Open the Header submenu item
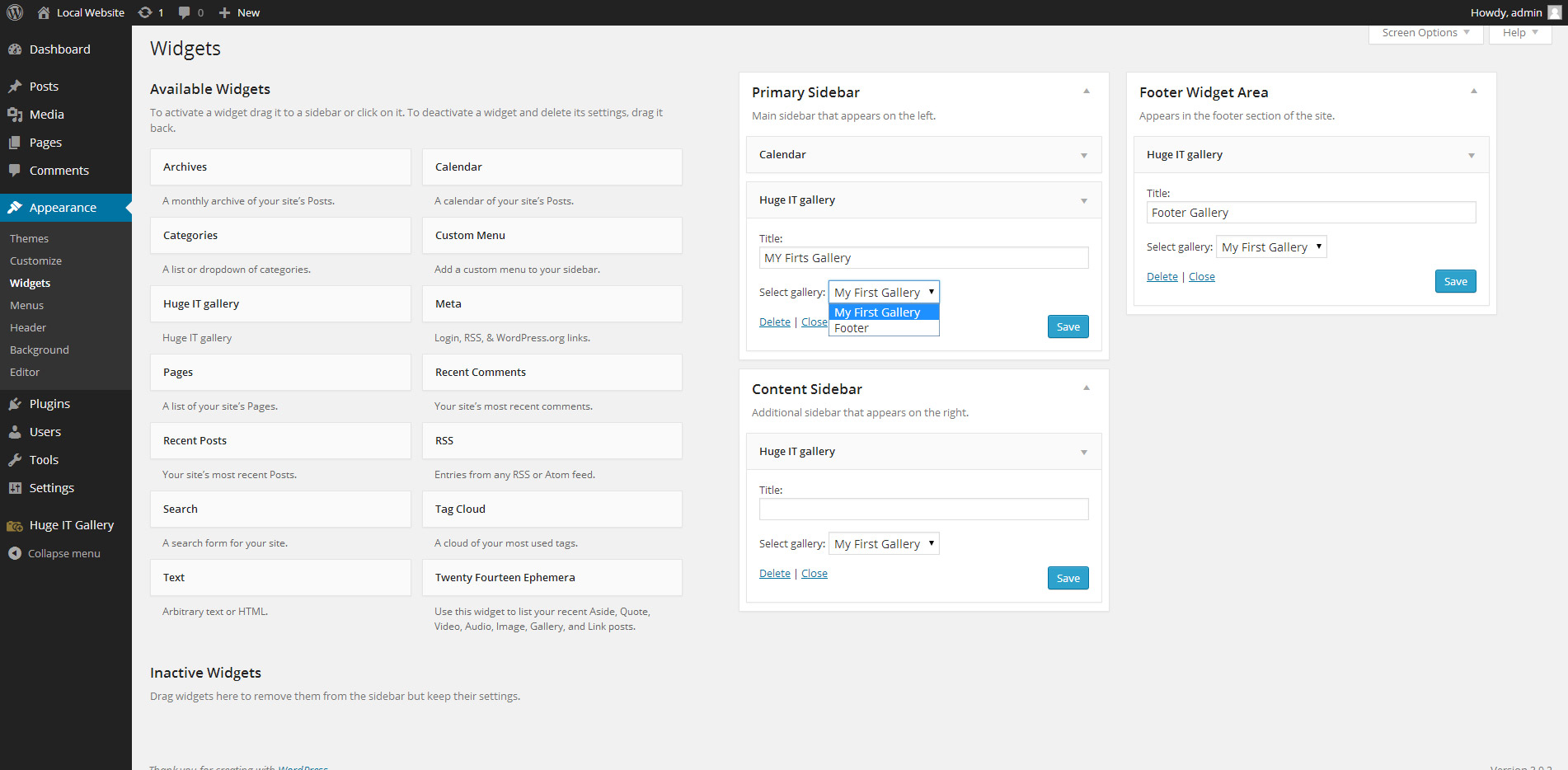 click(28, 327)
